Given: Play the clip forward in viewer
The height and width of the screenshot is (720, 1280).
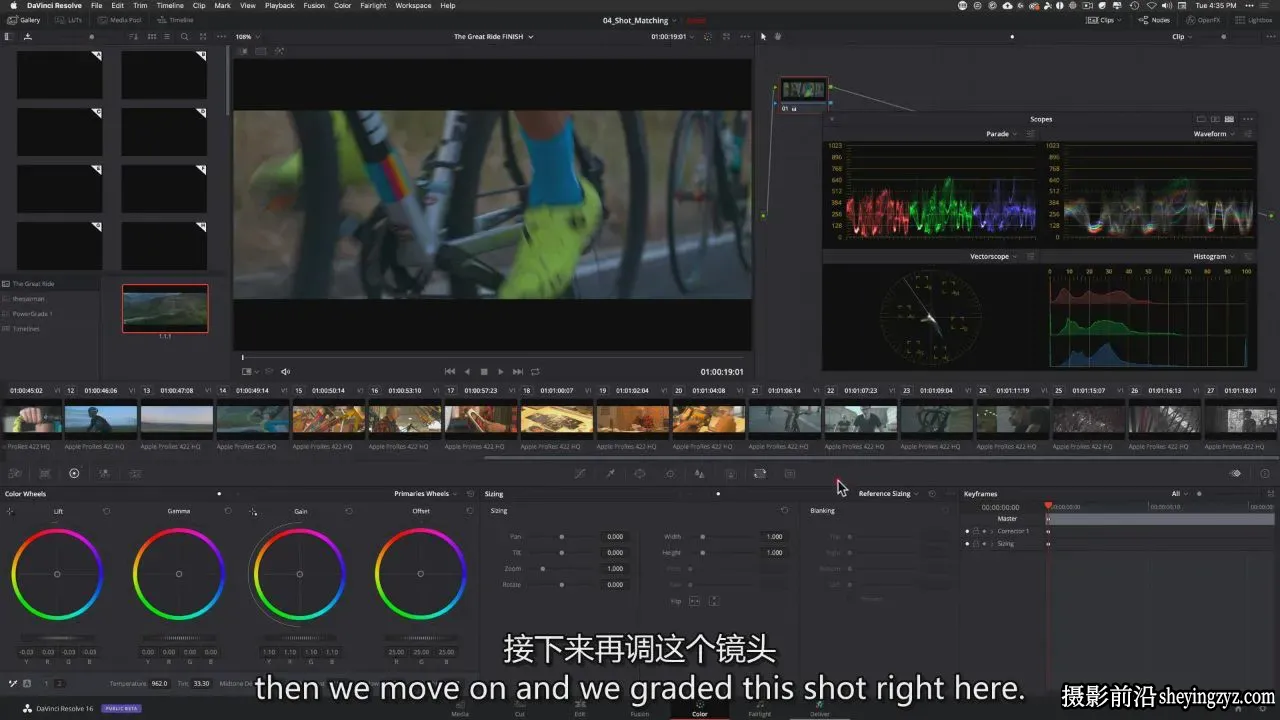Looking at the screenshot, I should coord(501,372).
